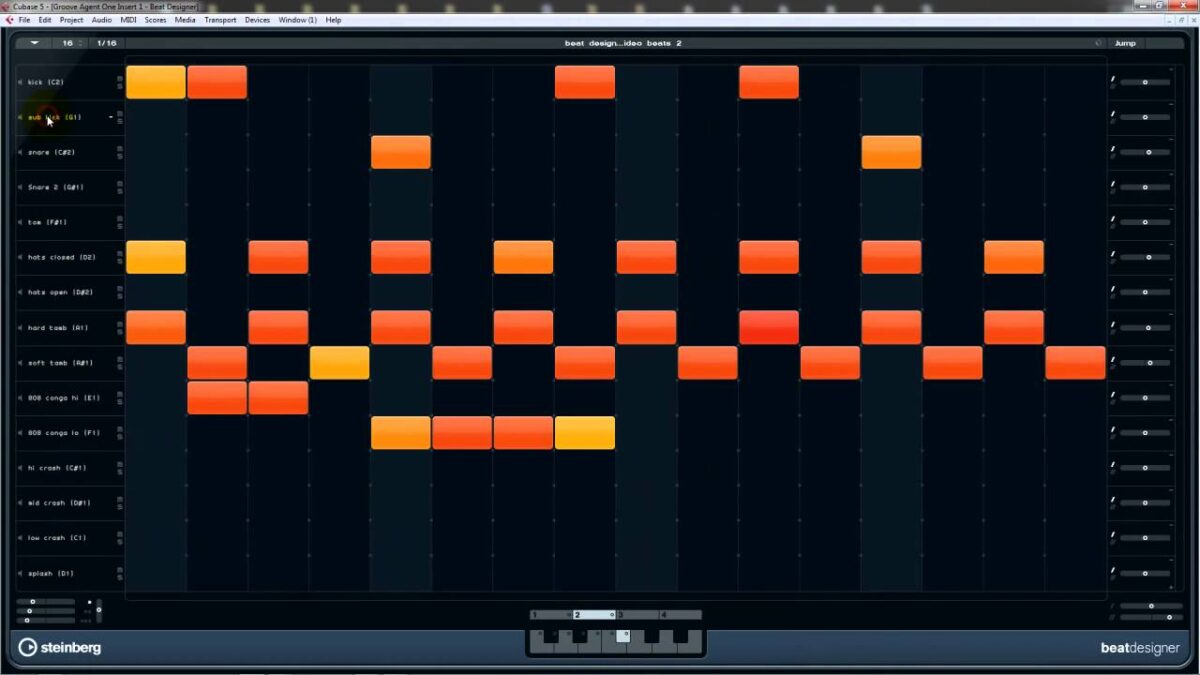Click the pencil icon on the hard tamb lane
This screenshot has height=675, width=1200.
click(x=1112, y=324)
